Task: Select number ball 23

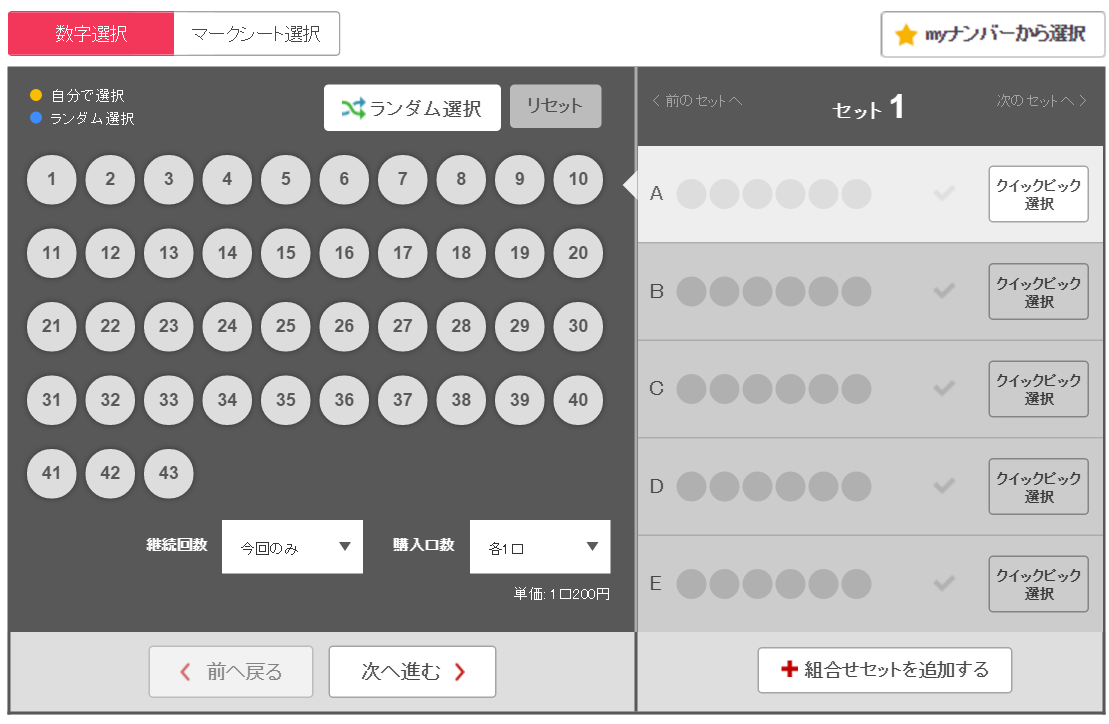Action: click(168, 327)
